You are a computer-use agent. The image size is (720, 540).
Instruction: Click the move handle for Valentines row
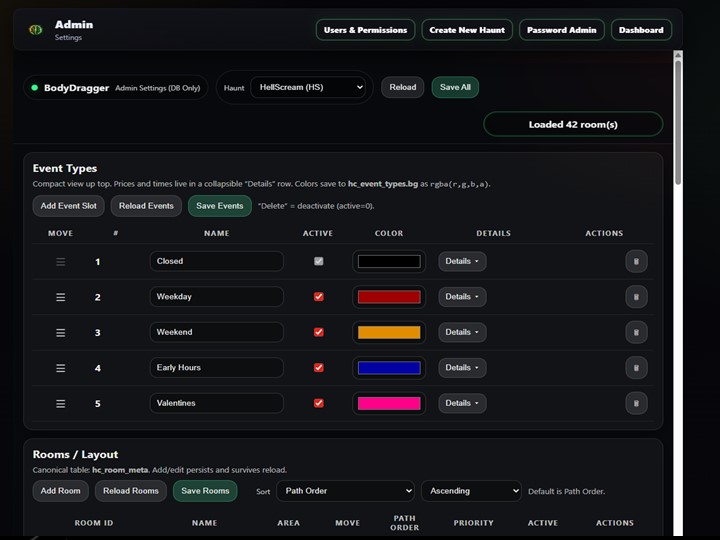[x=61, y=404]
